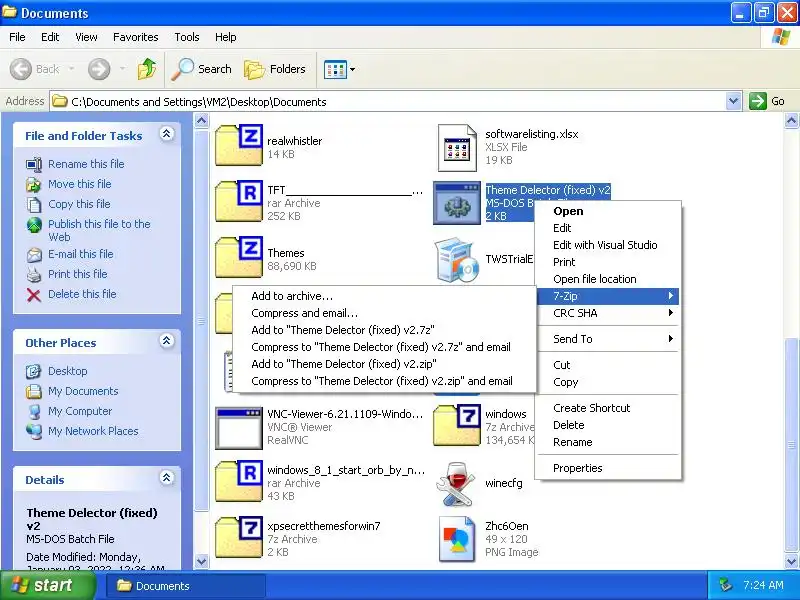Click the sidebar scroll down arrow
This screenshot has height=600, width=800.
pos(202,561)
